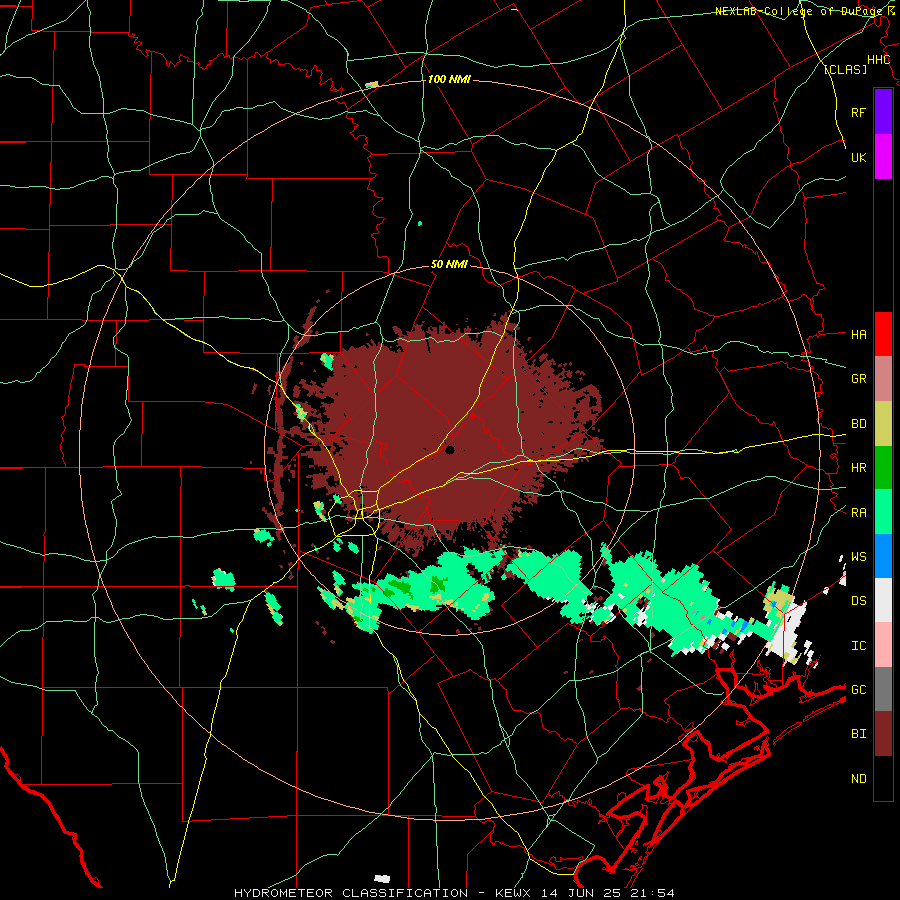
Task: Click the [CLAS] units label
Action: (x=845, y=70)
